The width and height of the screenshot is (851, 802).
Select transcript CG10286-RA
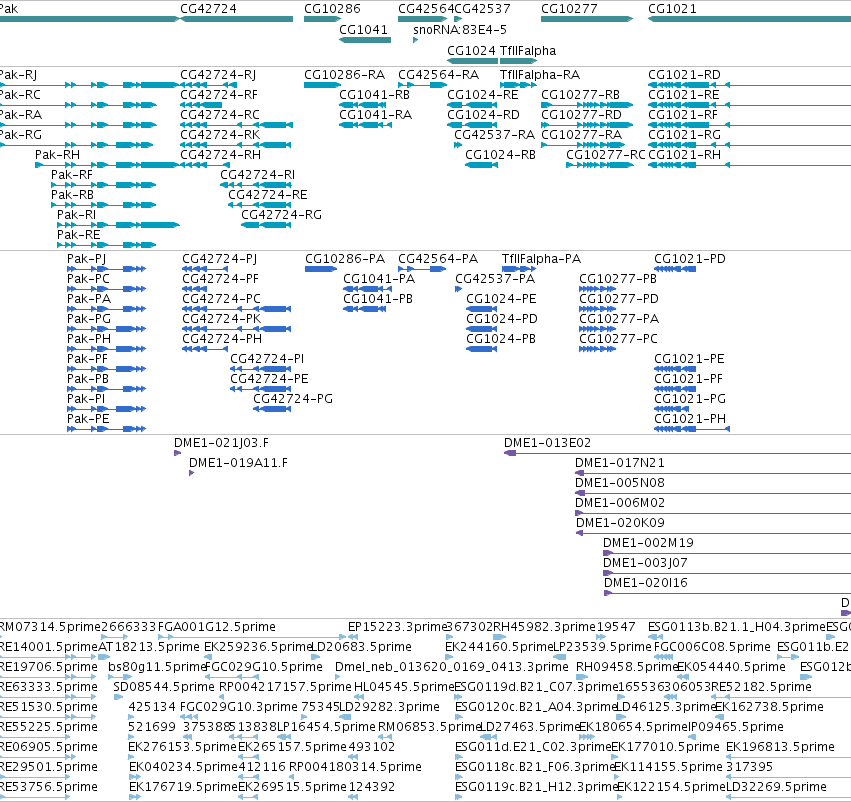322,85
